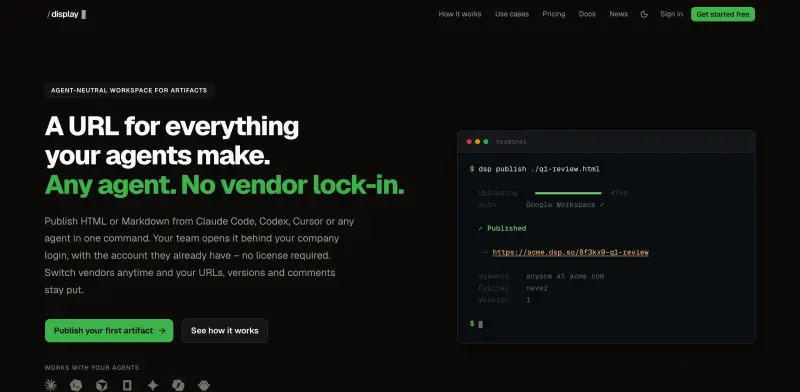Screen dimensions: 800x392
Task: Click the yellow terminal window dot
Action: coord(478,141)
